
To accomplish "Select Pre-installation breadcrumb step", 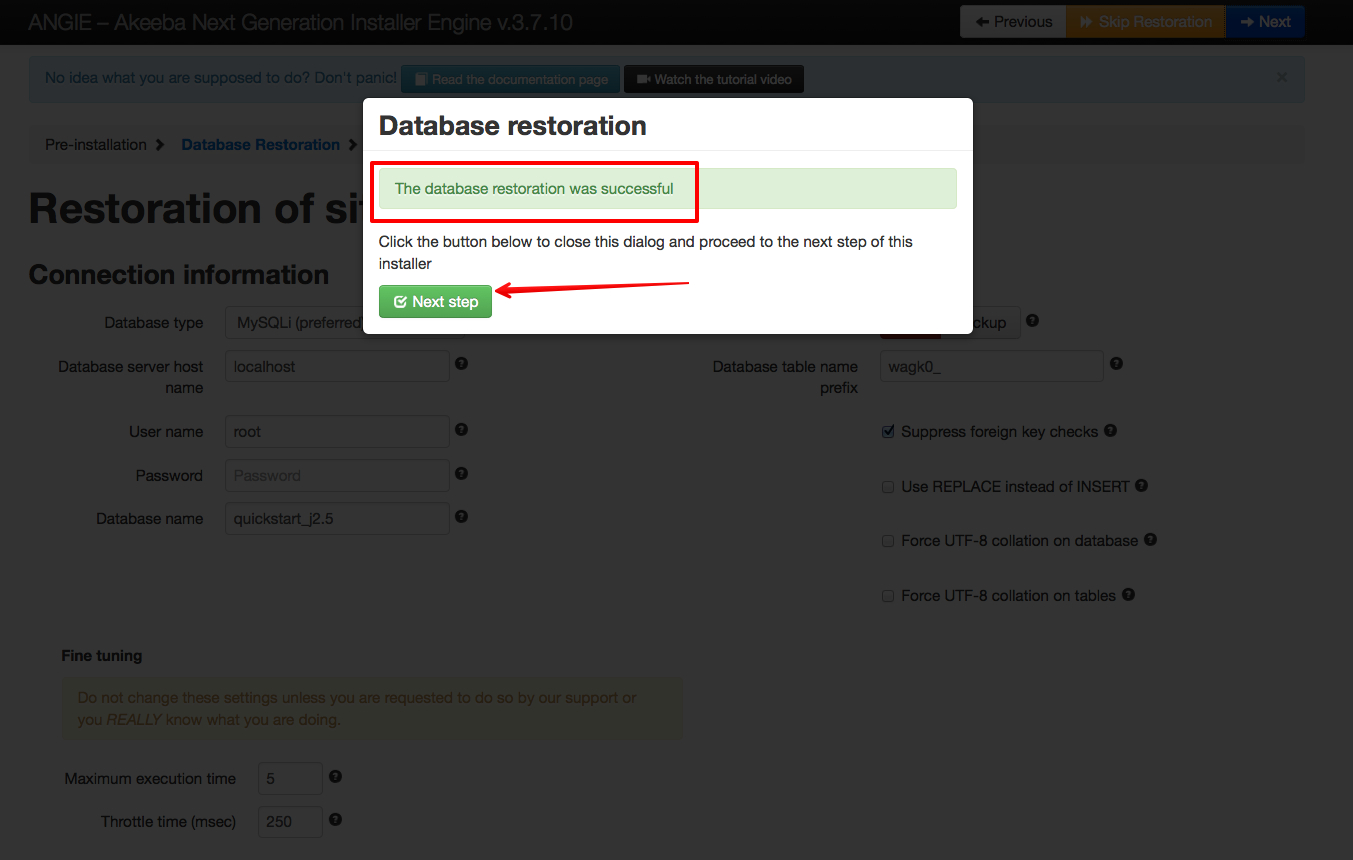I will tap(96, 145).
